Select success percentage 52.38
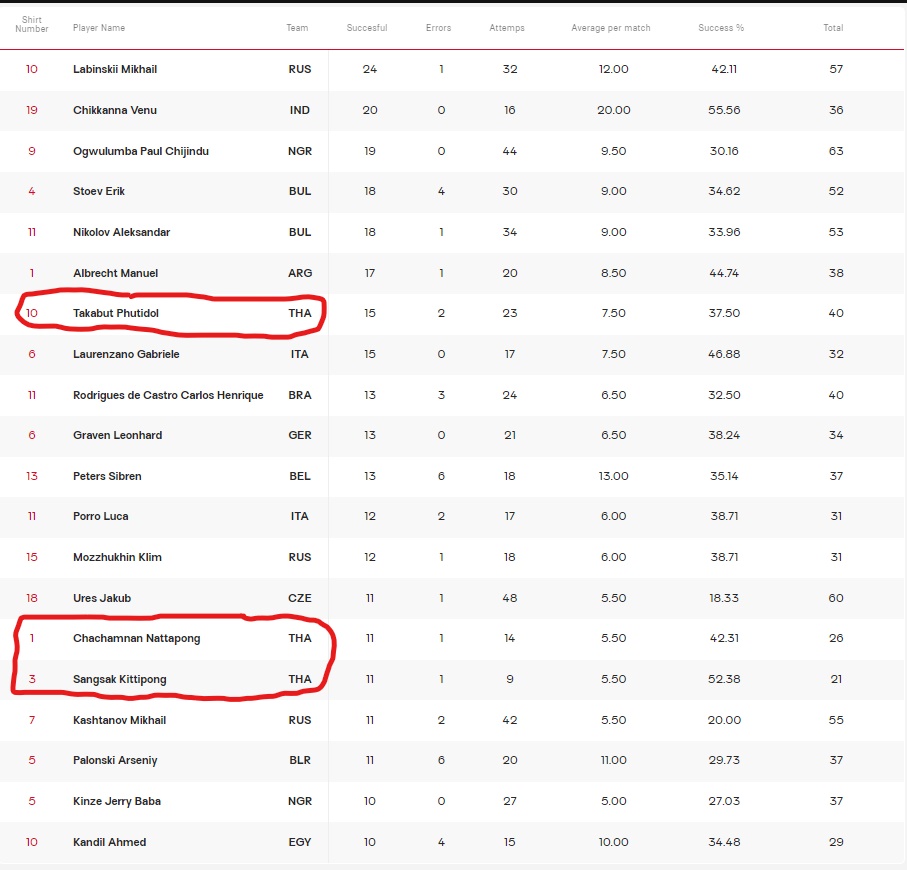 pos(724,679)
